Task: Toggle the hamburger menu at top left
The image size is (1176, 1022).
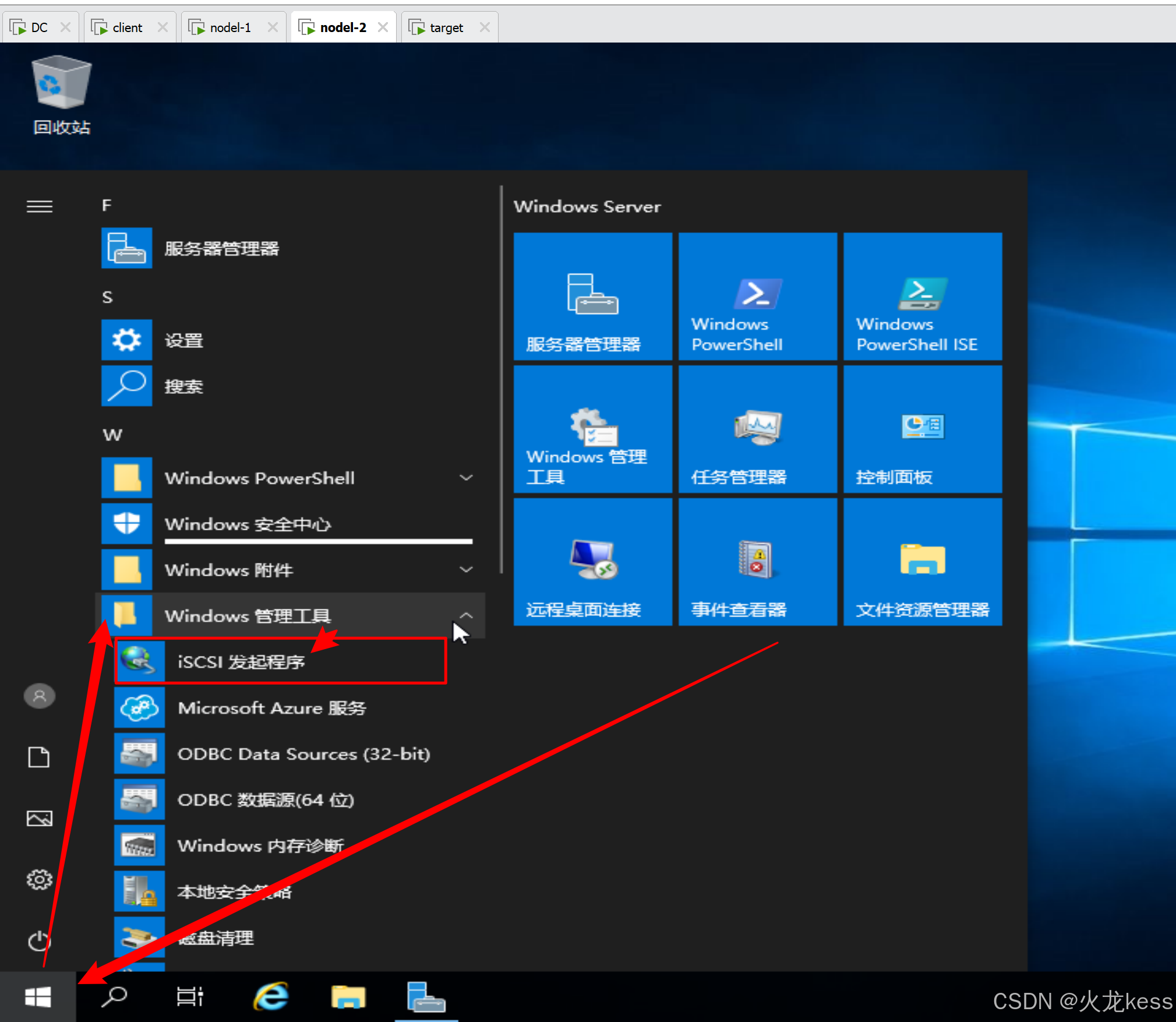Action: 40,206
